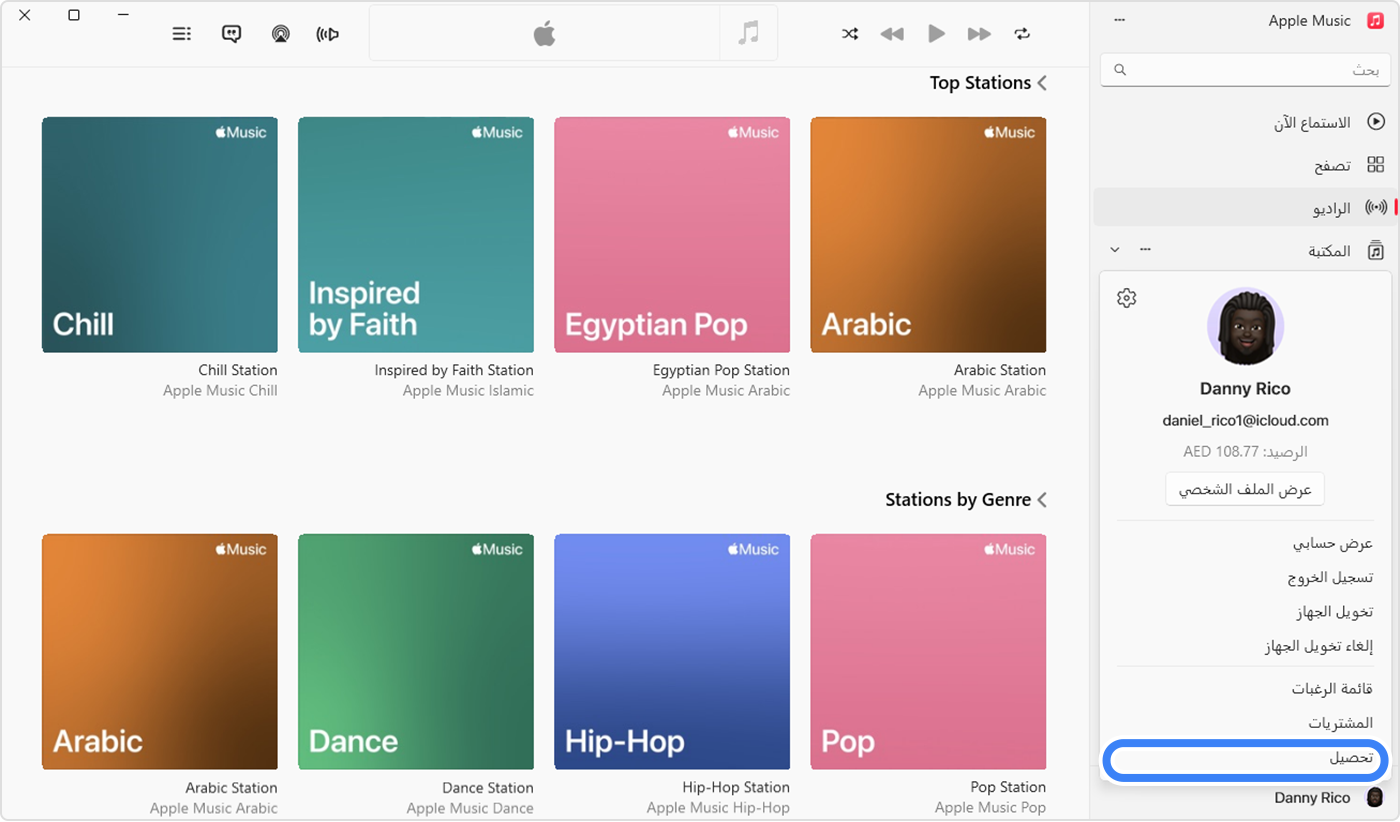Click the music note artwork placeholder

[x=748, y=33]
